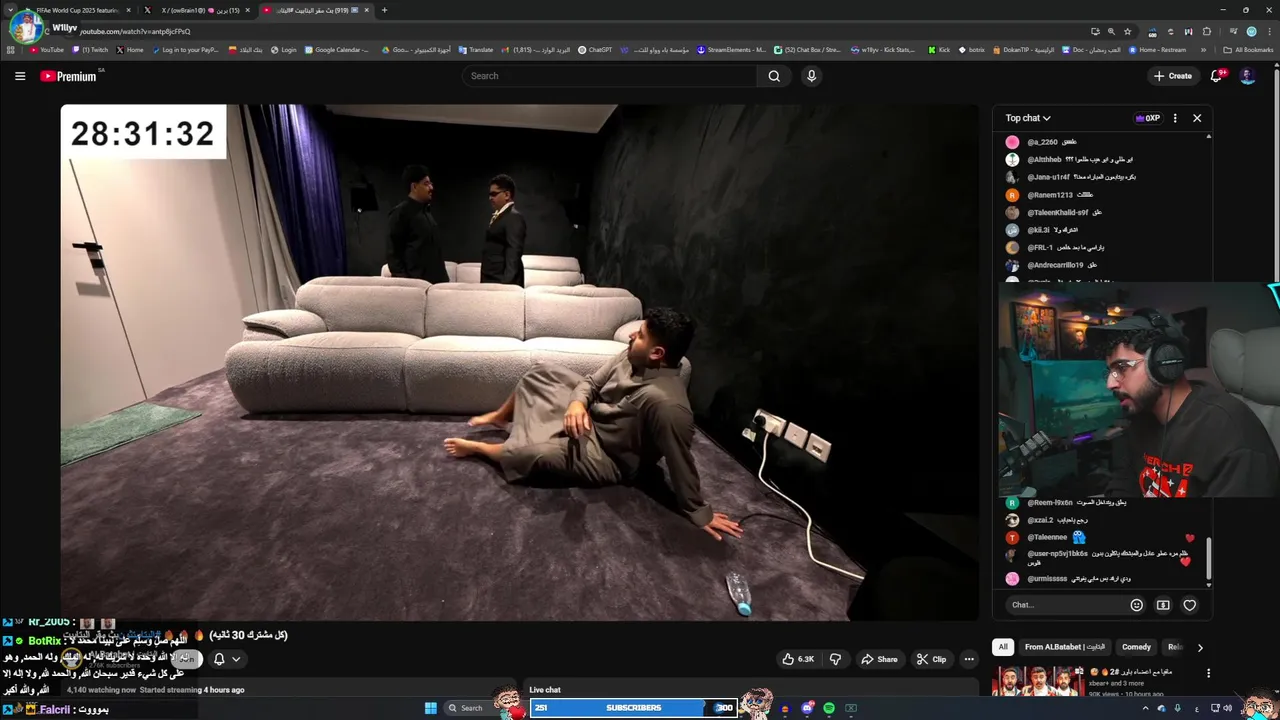
Task: Open emoji picker in chat box
Action: click(1136, 605)
